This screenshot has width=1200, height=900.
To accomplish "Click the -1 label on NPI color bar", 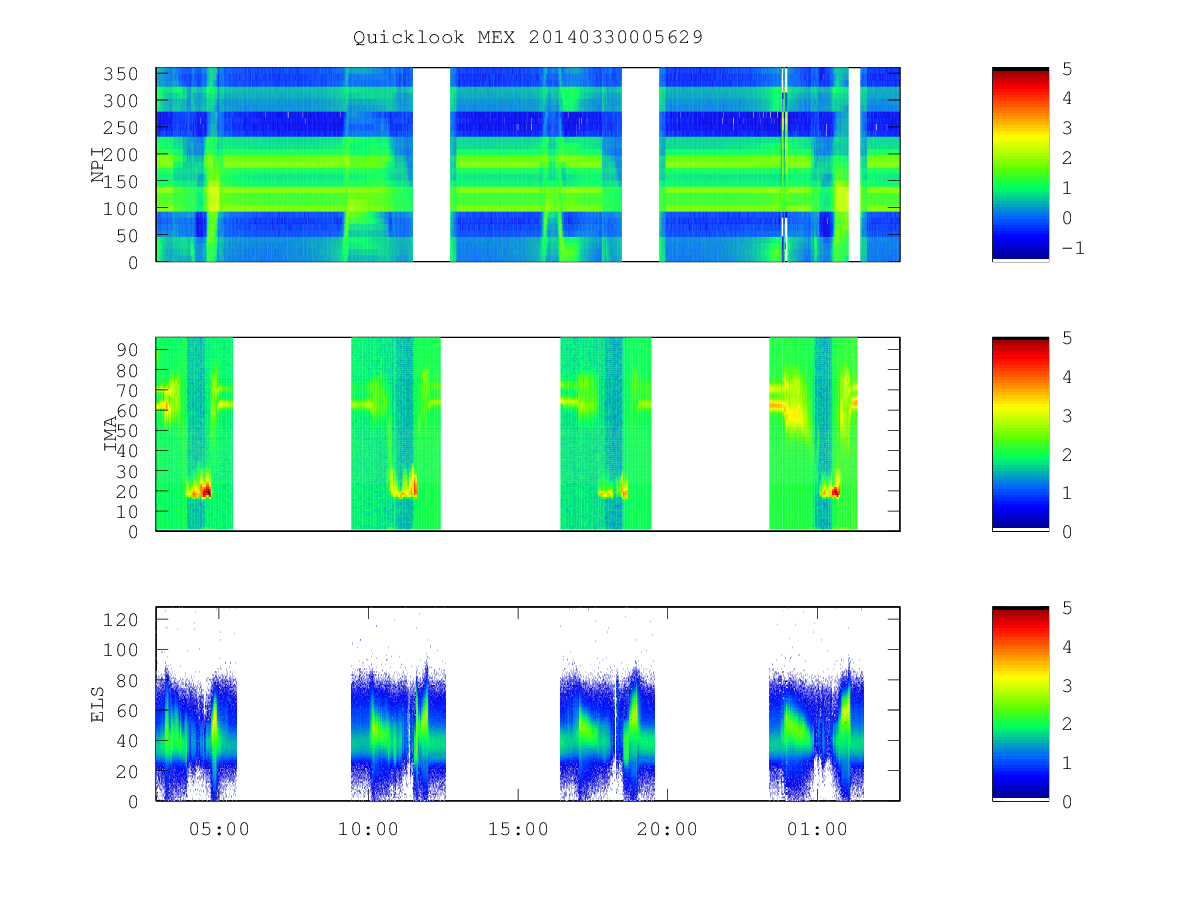I will [x=1072, y=248].
